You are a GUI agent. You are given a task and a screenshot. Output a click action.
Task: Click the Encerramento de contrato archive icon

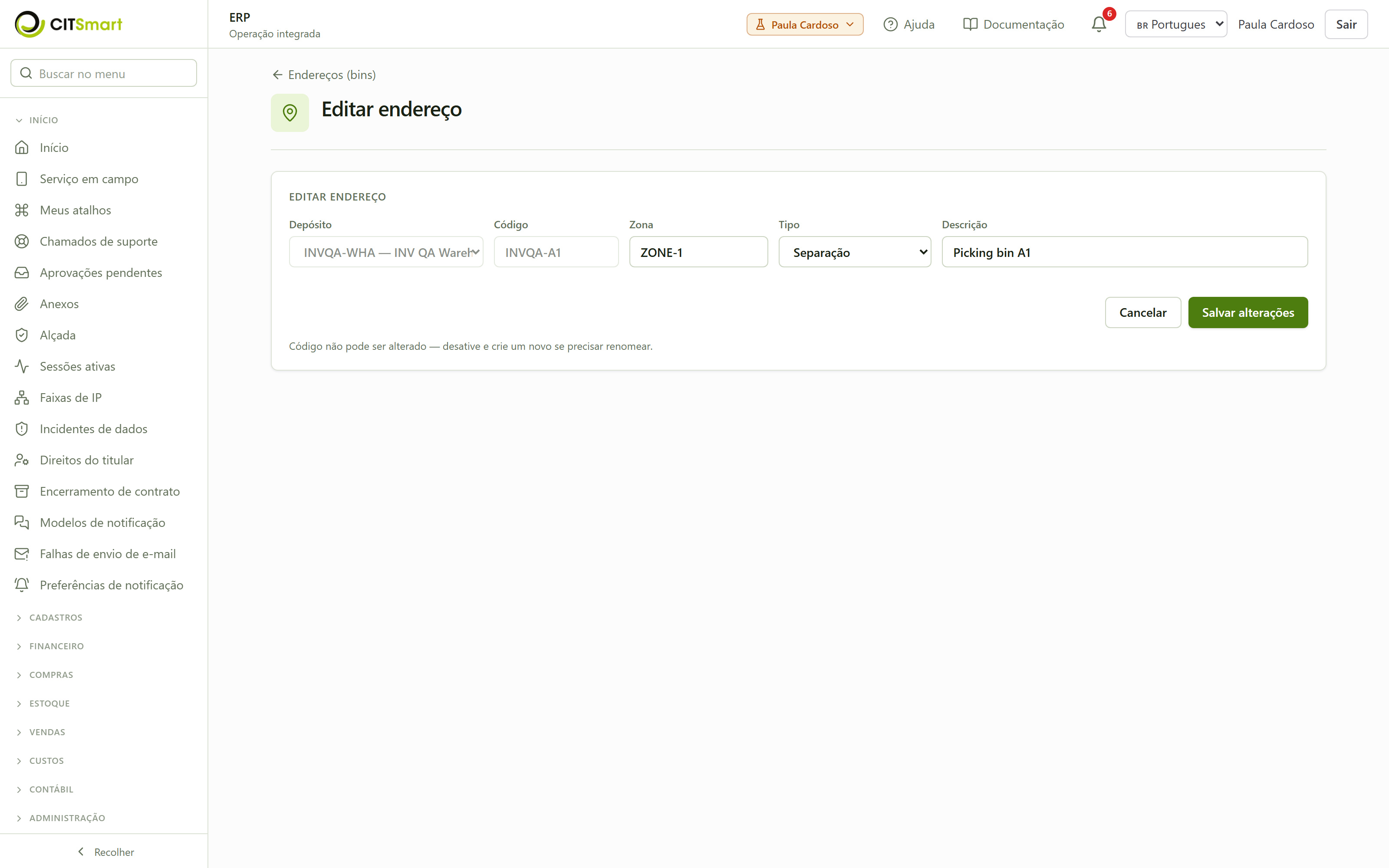pos(22,491)
